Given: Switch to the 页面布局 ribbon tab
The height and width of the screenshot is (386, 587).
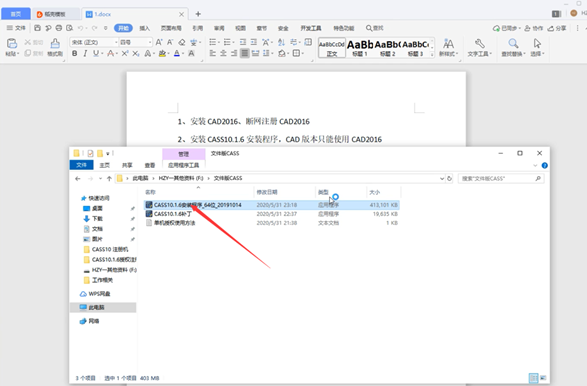Looking at the screenshot, I should (x=171, y=28).
